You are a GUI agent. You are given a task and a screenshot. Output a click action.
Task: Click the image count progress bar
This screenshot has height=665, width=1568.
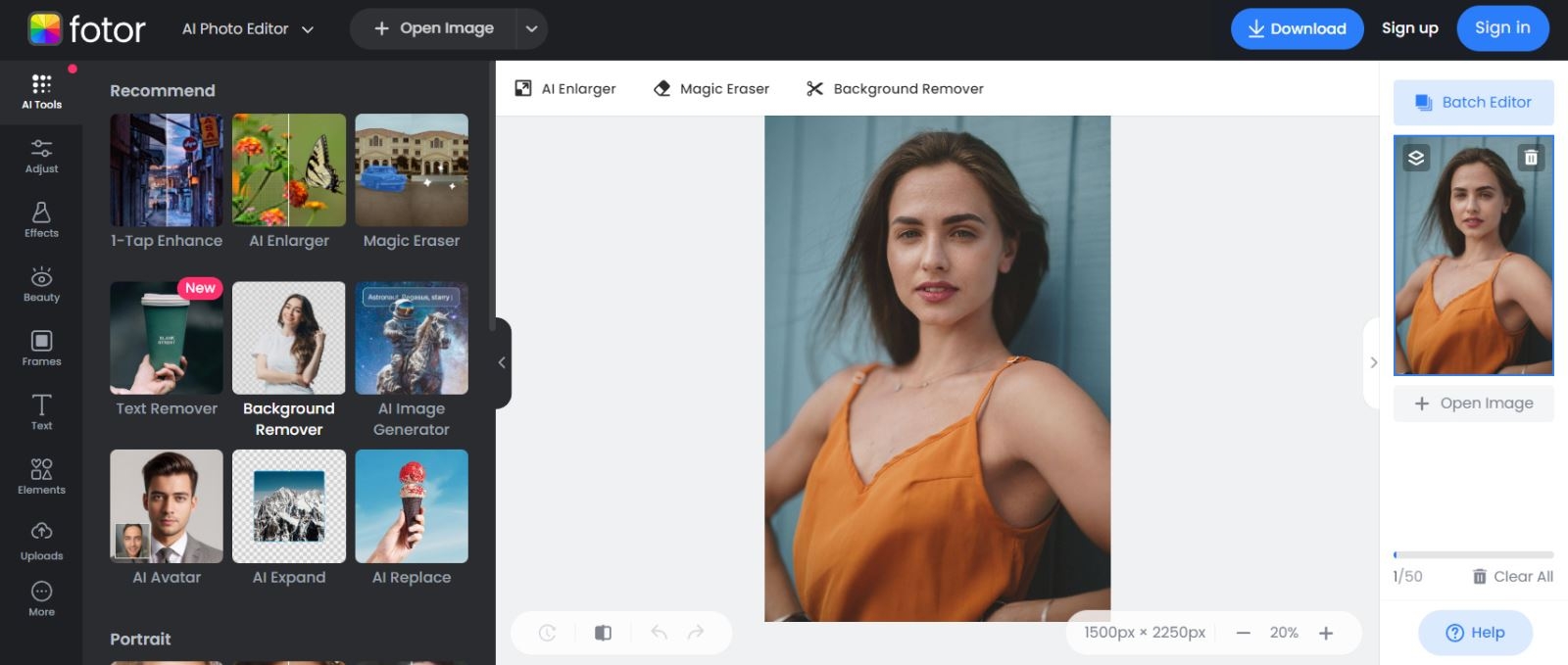click(1473, 555)
